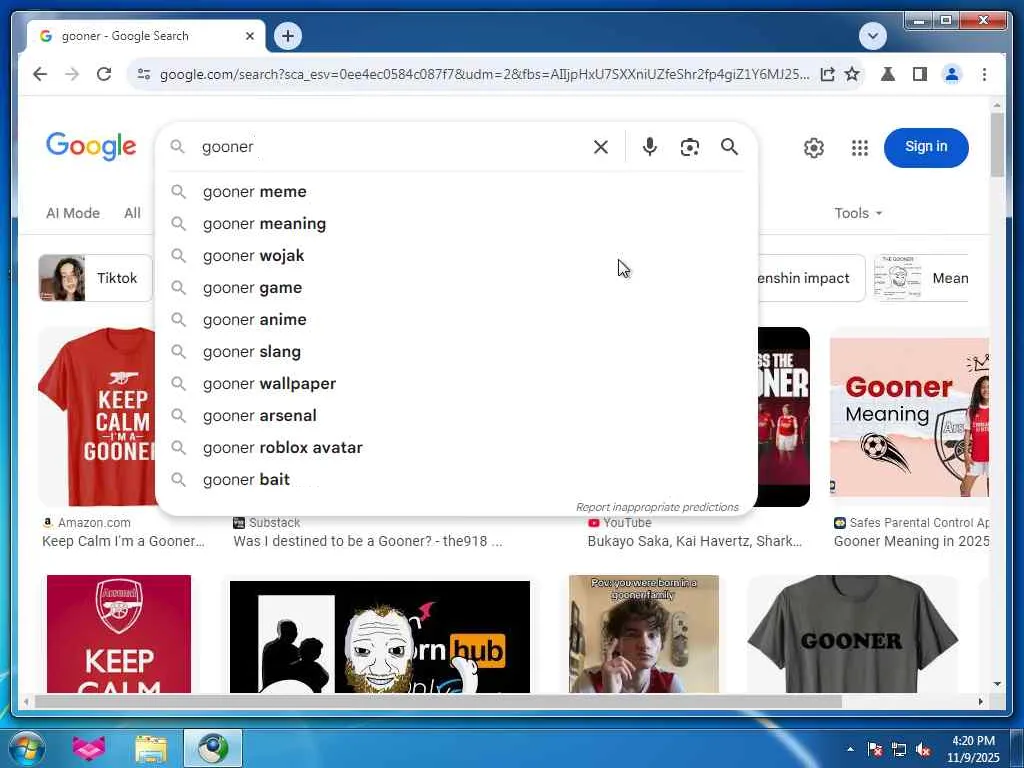1024x768 pixels.
Task: Submit search with magnifier button
Action: (729, 147)
